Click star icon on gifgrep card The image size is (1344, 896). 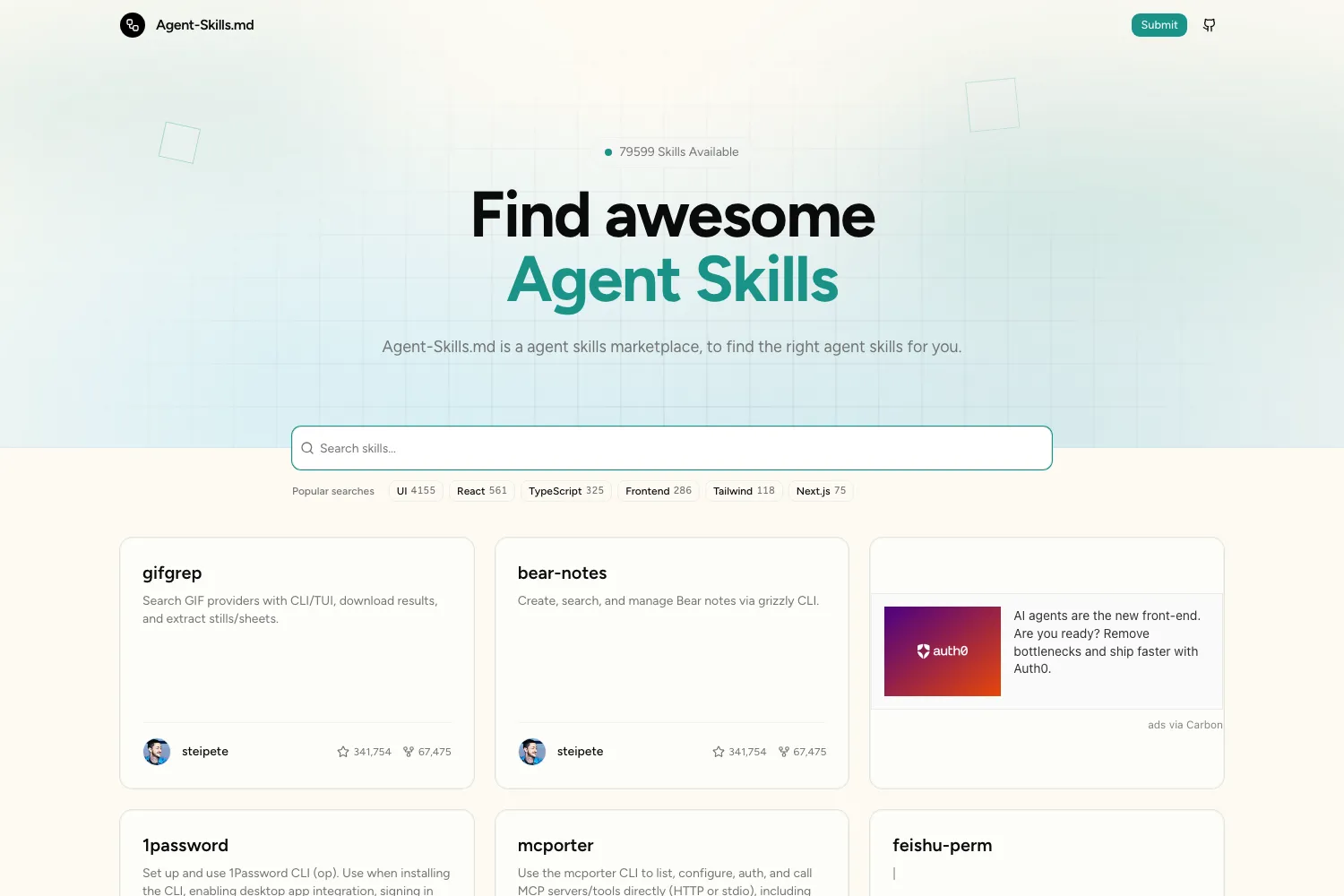tap(343, 752)
